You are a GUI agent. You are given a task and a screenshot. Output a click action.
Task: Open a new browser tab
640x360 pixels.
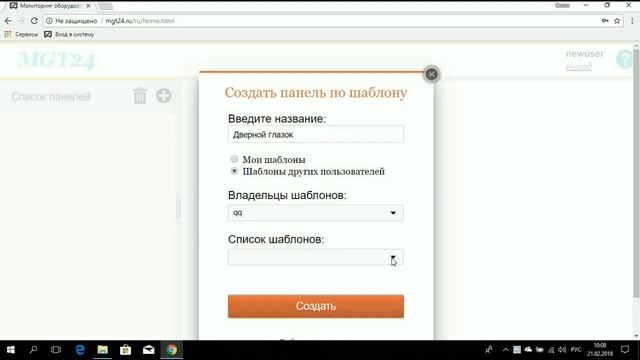click(x=106, y=6)
